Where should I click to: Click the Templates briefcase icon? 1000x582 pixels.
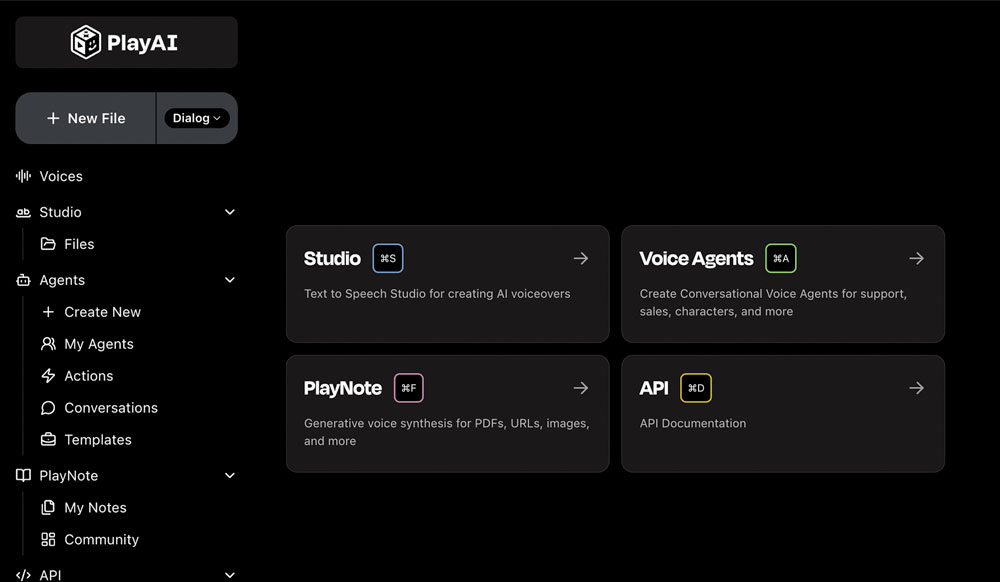[48, 439]
